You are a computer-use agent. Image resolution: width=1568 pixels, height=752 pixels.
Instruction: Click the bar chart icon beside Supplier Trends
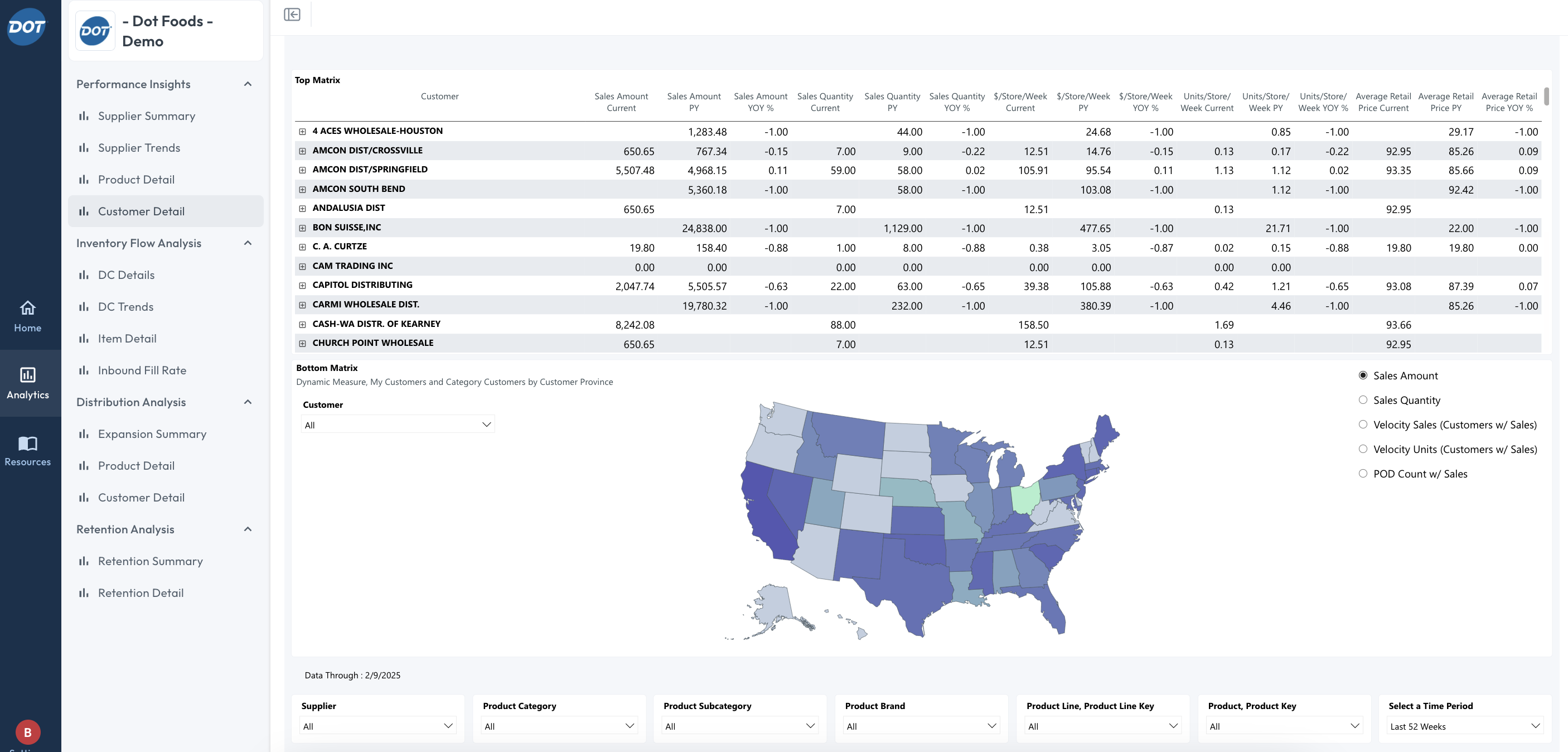(84, 148)
